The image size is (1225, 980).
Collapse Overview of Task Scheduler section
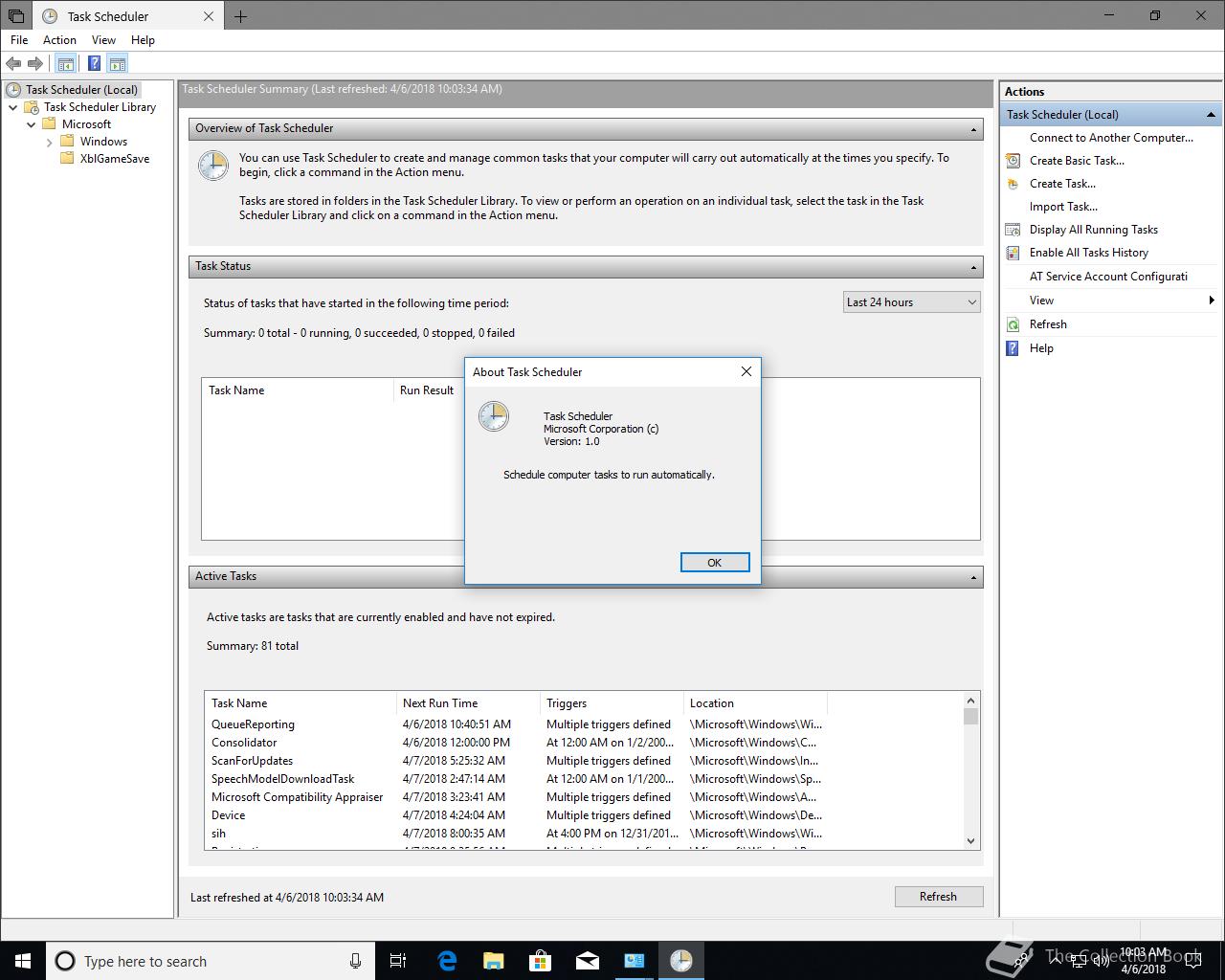pos(973,129)
